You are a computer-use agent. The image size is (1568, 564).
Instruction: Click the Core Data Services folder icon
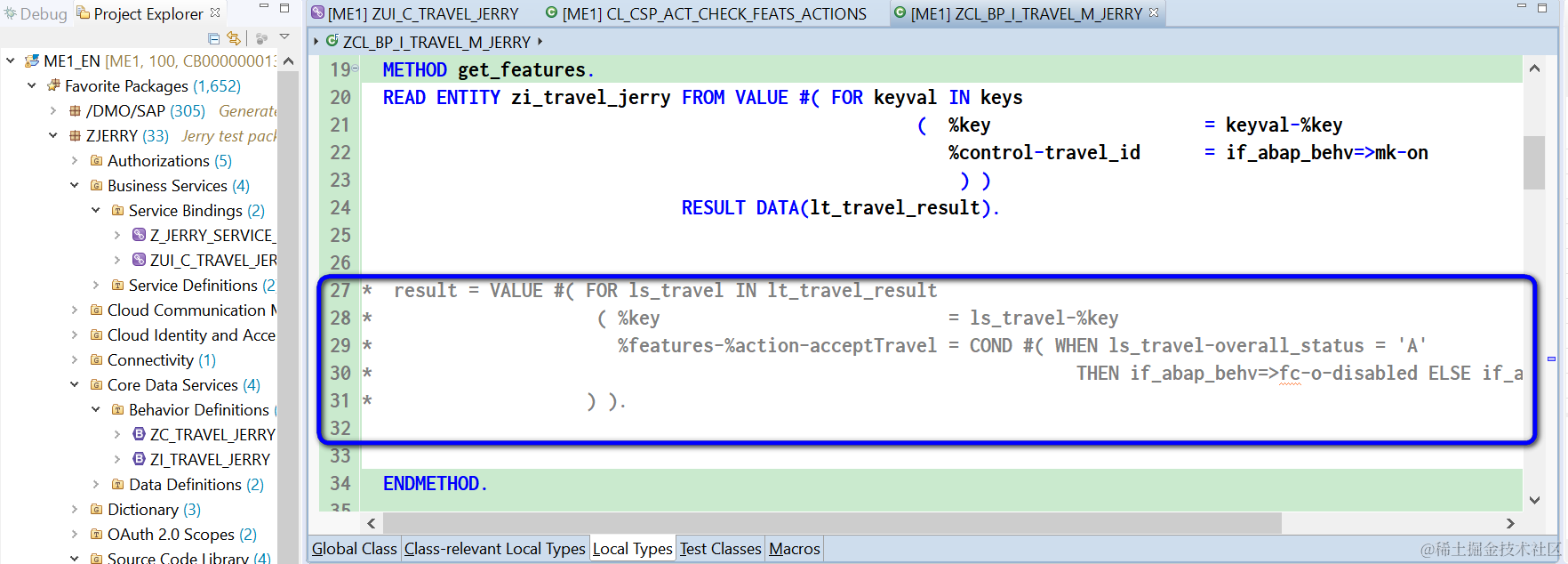pyautogui.click(x=96, y=385)
